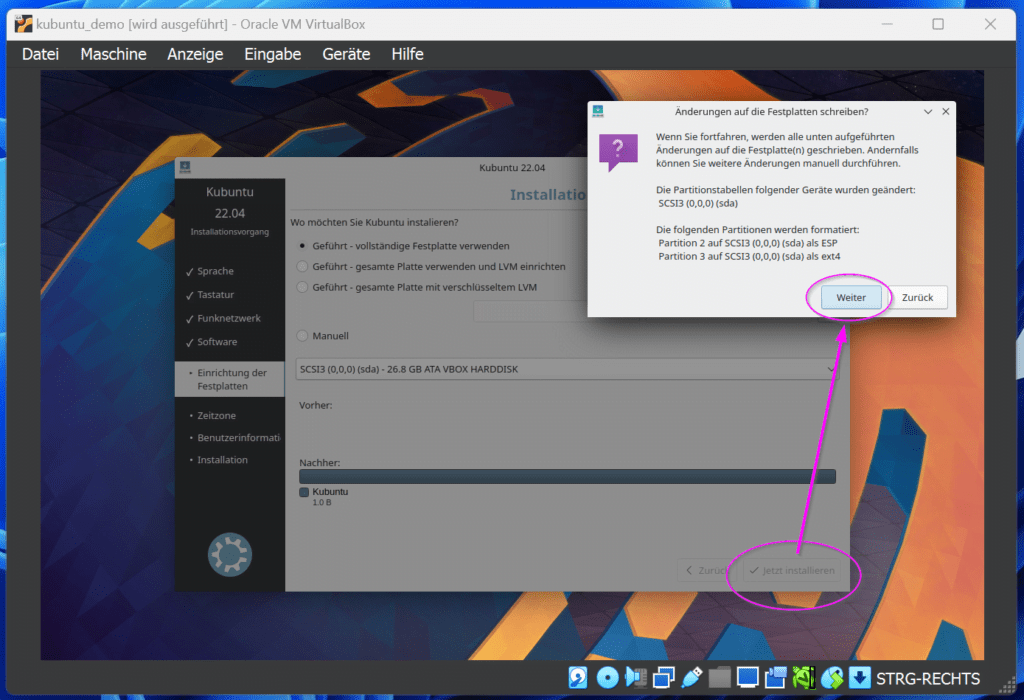Screen dimensions: 1024x700
Task: Click the Jetzt installieren button
Action: (x=792, y=571)
